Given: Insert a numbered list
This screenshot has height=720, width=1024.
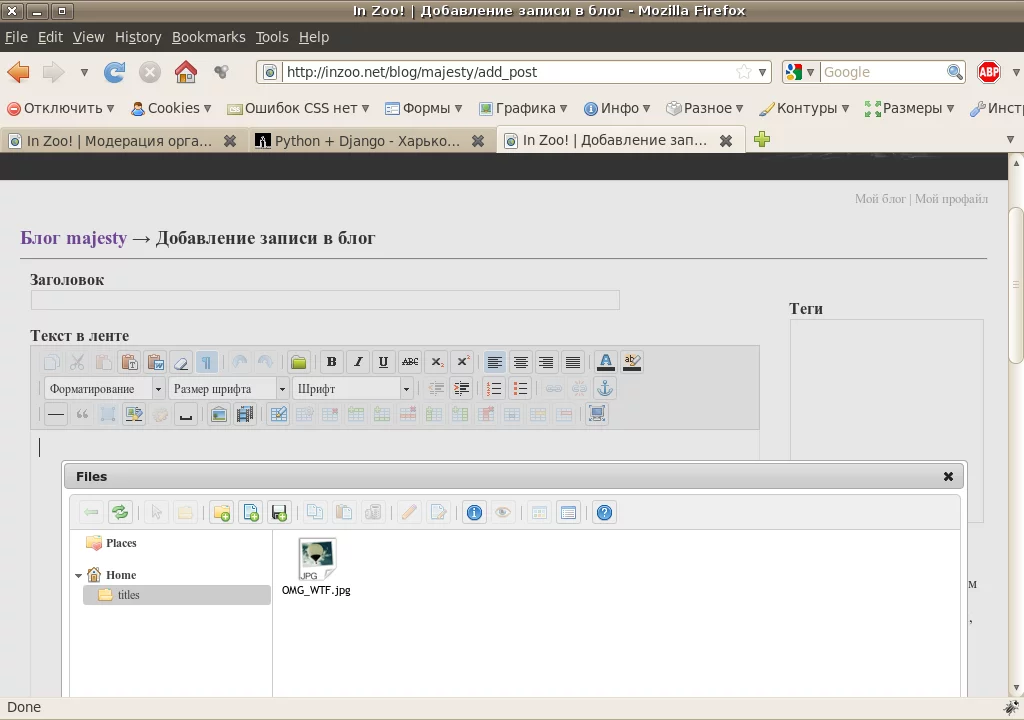Looking at the screenshot, I should point(494,389).
